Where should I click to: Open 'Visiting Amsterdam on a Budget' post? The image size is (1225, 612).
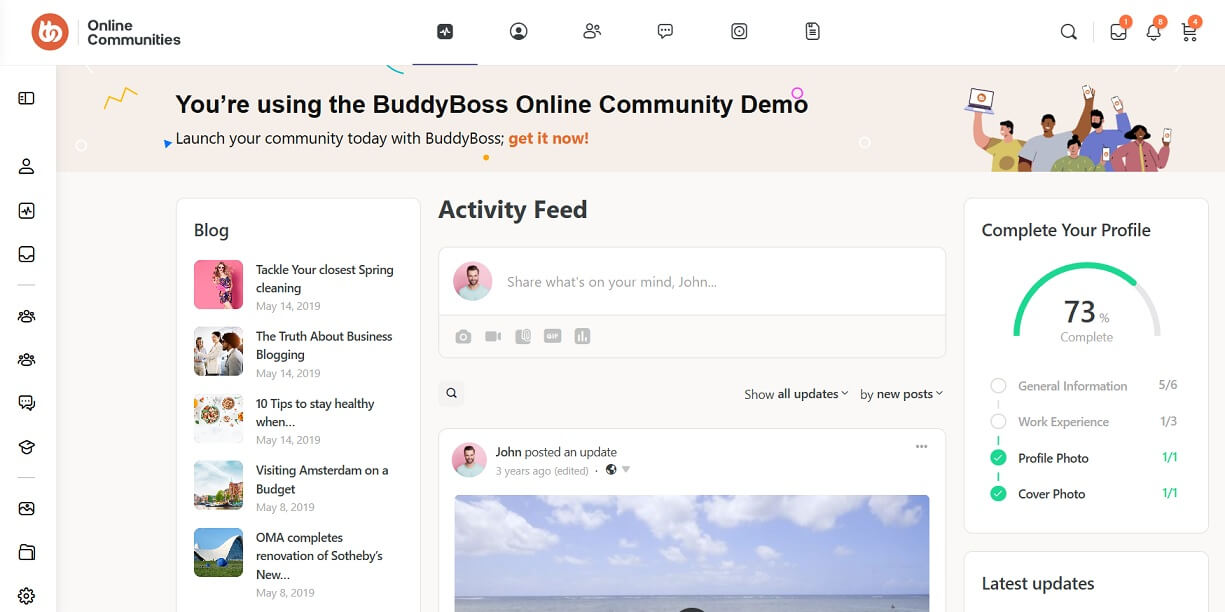322,480
